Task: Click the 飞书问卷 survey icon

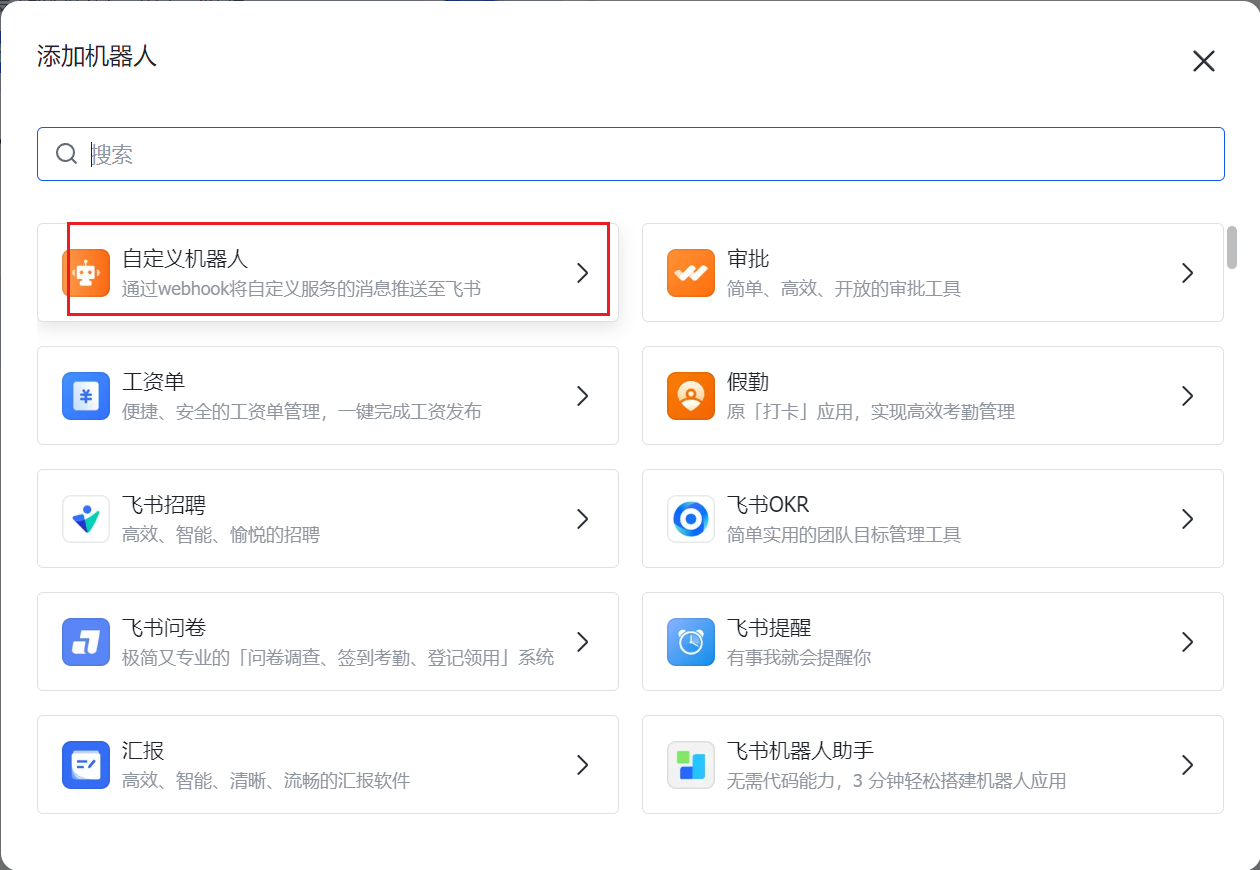Action: (86, 642)
